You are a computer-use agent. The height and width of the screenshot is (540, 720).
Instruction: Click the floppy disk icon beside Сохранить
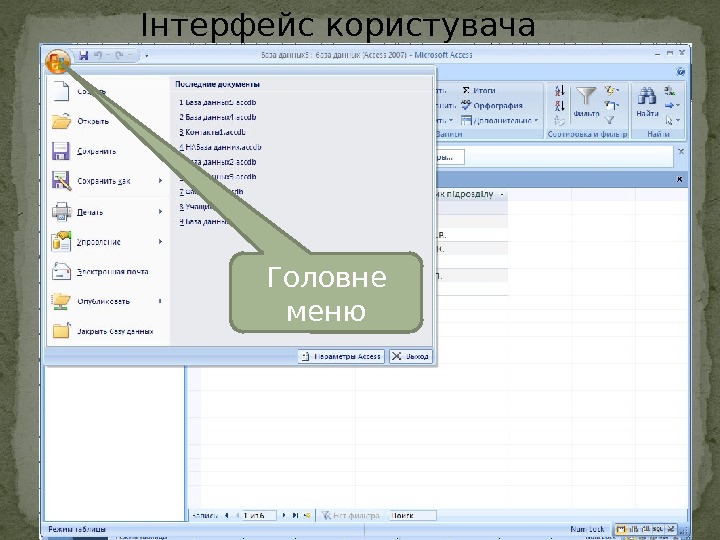click(x=61, y=151)
